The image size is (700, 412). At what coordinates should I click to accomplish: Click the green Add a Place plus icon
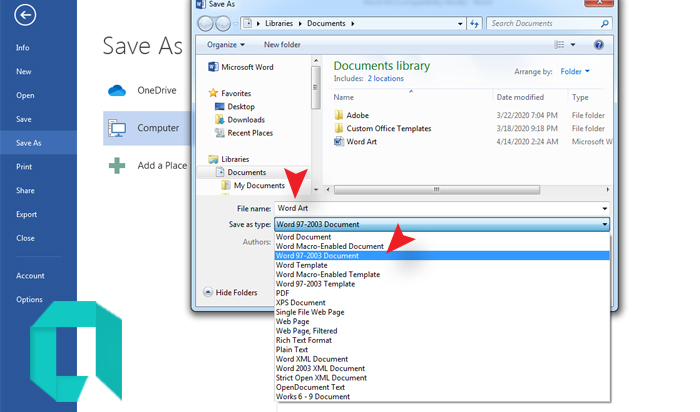(117, 166)
